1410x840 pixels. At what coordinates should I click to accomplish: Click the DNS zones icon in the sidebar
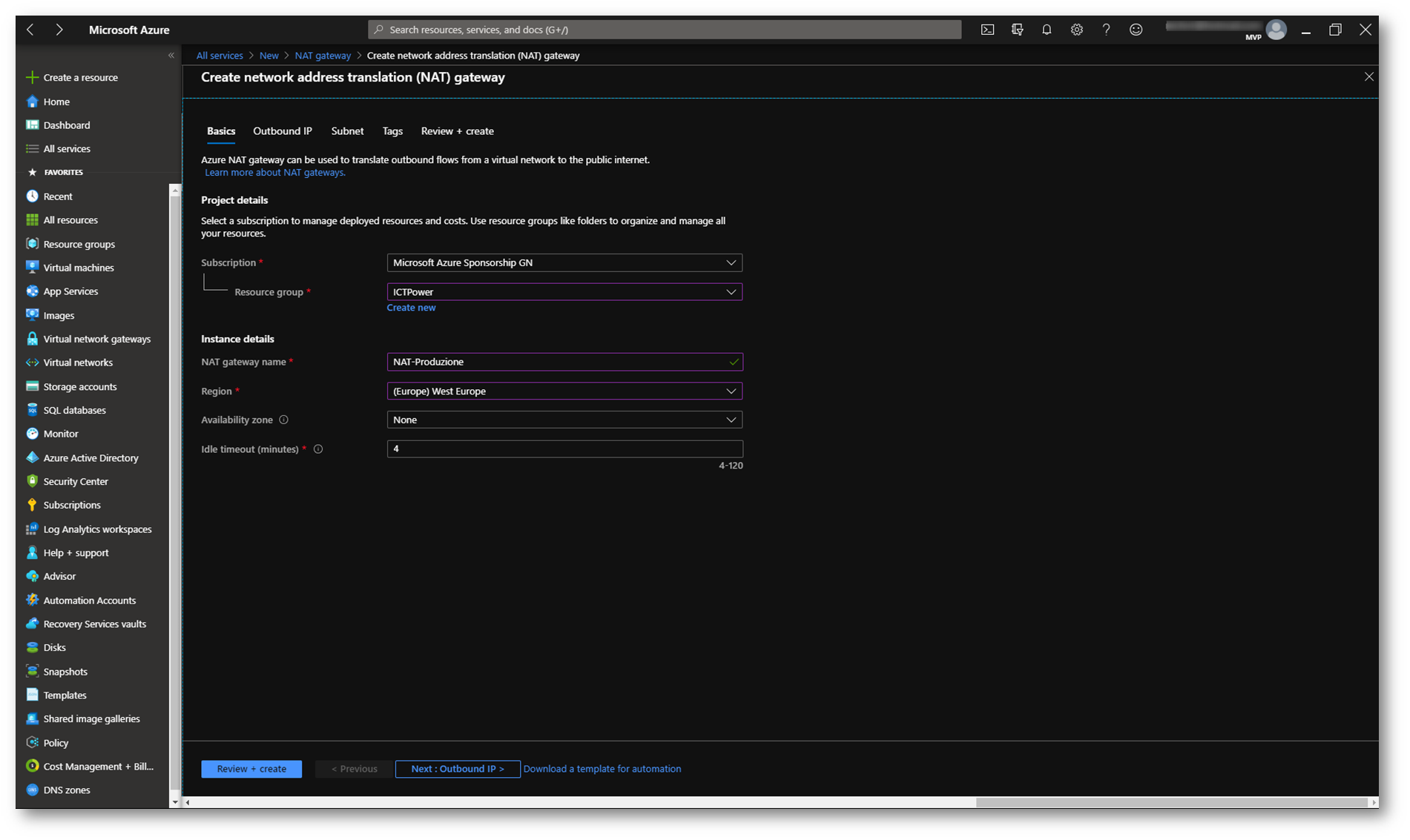(x=32, y=790)
